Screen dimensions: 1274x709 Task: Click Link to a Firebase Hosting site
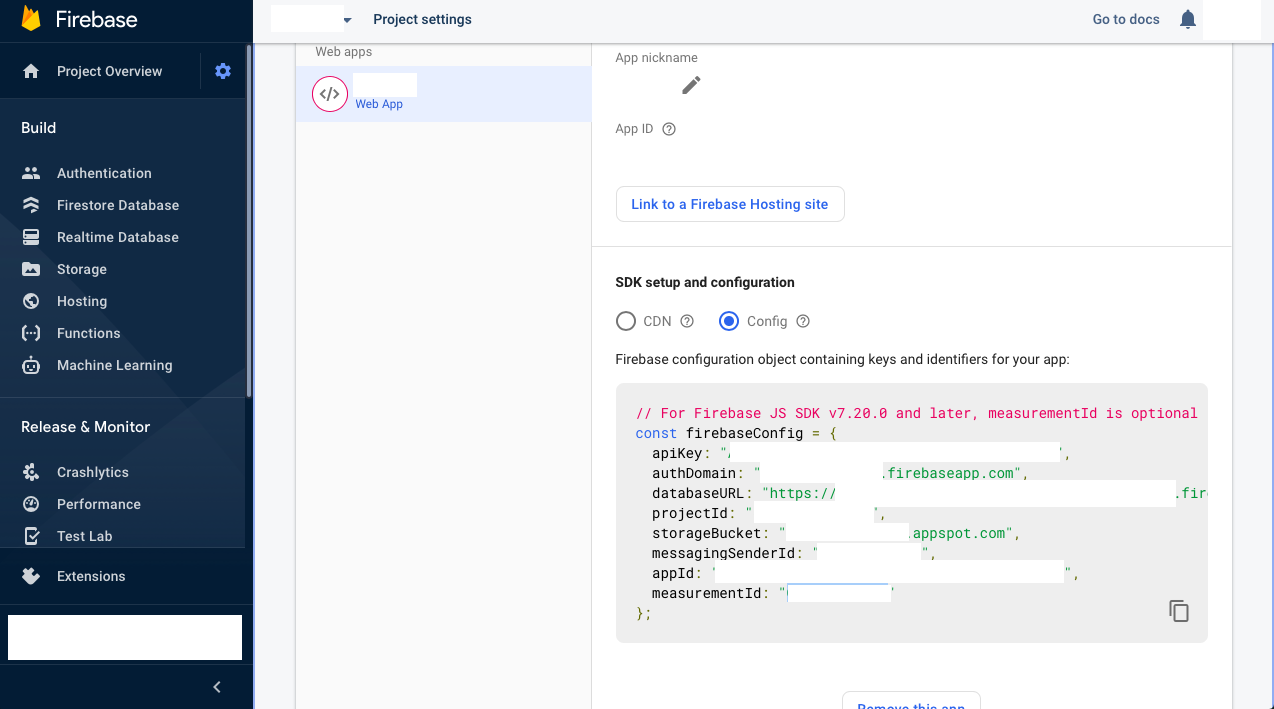(730, 204)
